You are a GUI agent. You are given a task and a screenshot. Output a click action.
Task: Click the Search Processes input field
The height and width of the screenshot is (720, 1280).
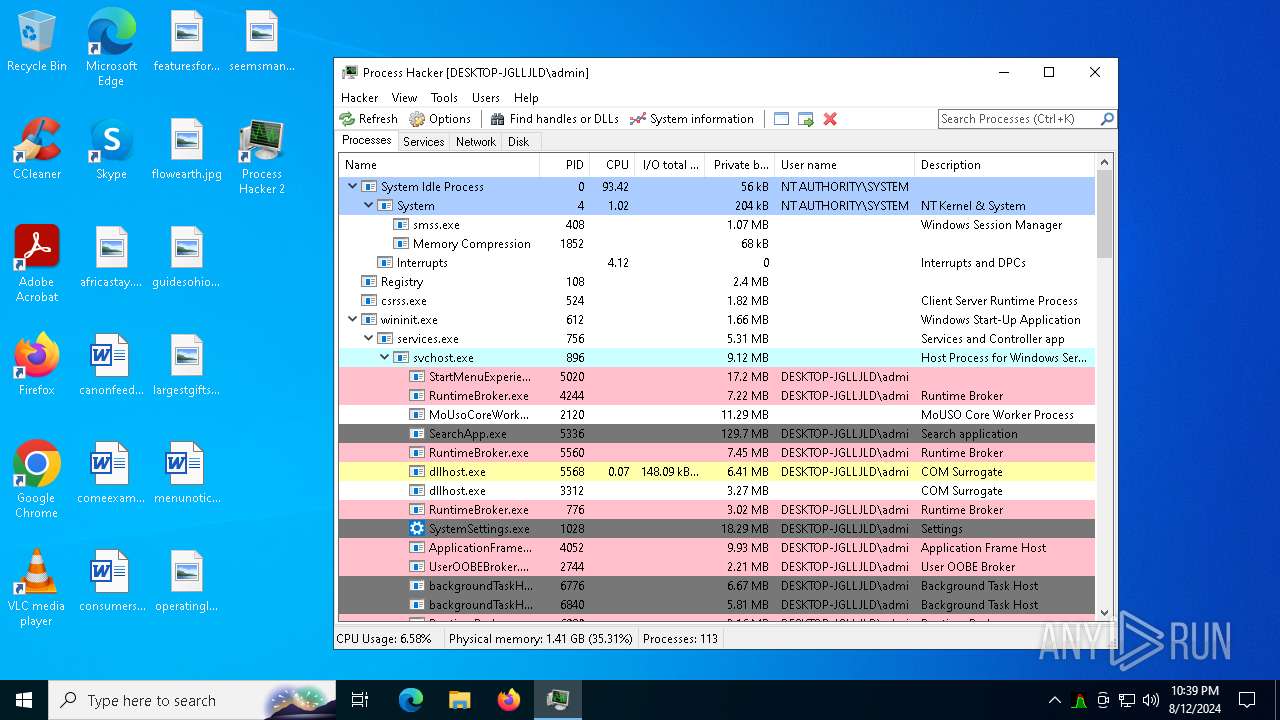[1019, 119]
